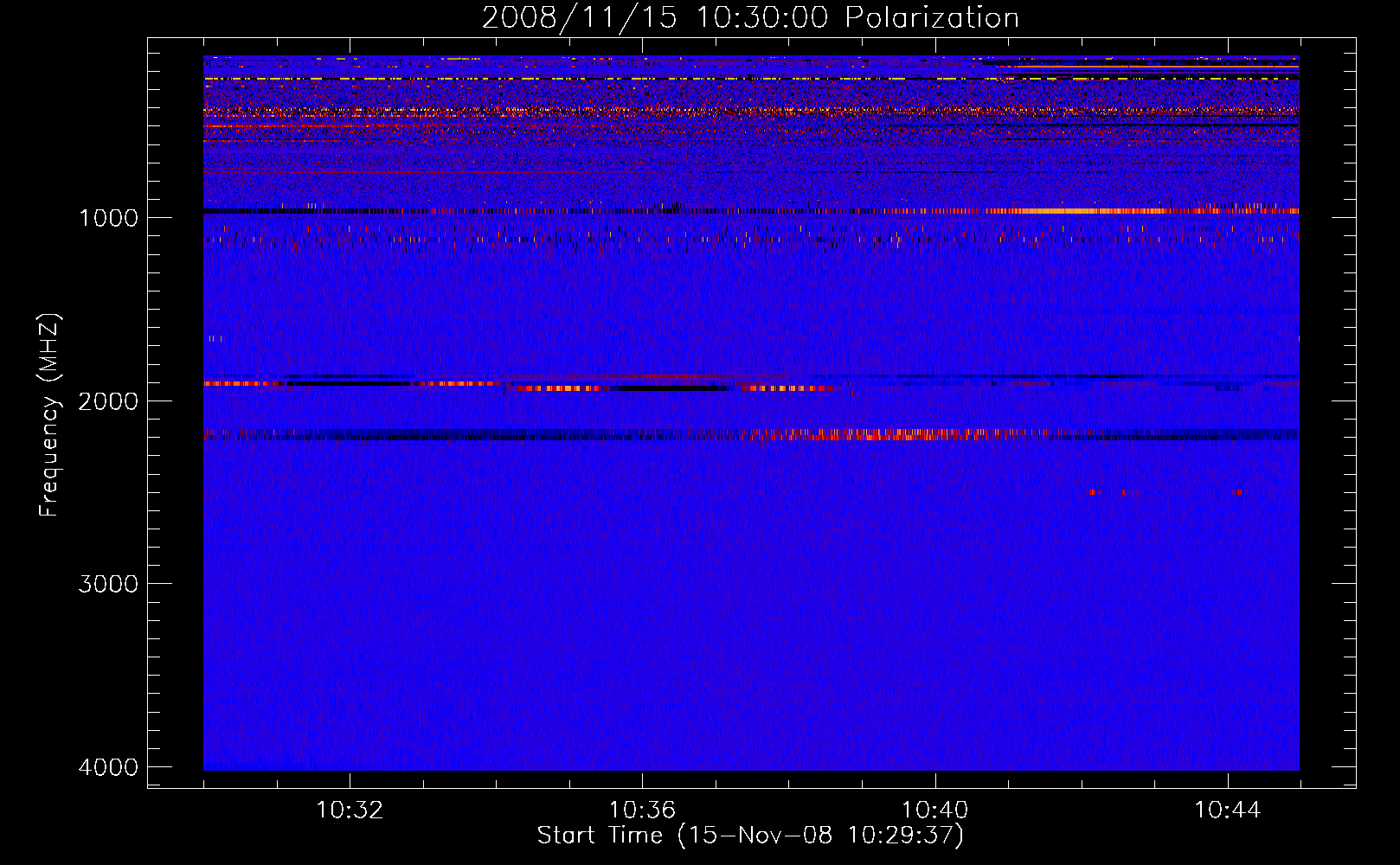Click the 1000 frequency tick label

click(x=108, y=217)
